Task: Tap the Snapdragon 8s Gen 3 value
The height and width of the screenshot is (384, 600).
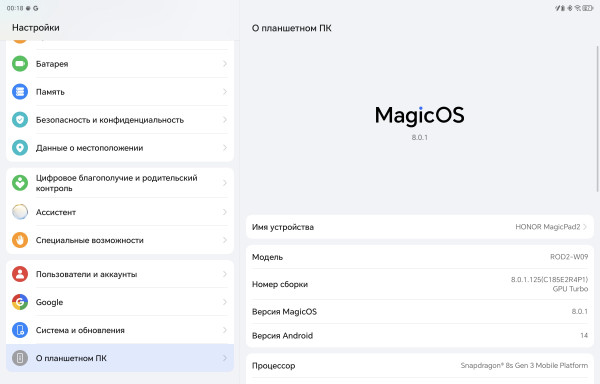Action: tap(524, 365)
